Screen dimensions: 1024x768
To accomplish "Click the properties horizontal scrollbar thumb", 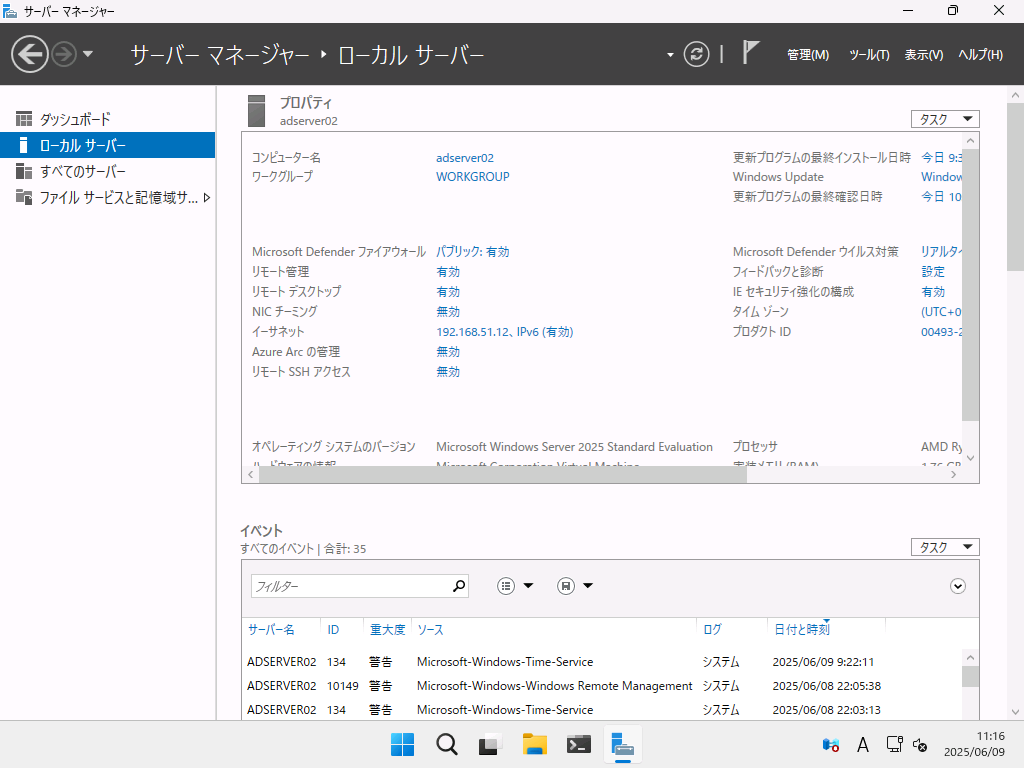I will pos(503,475).
